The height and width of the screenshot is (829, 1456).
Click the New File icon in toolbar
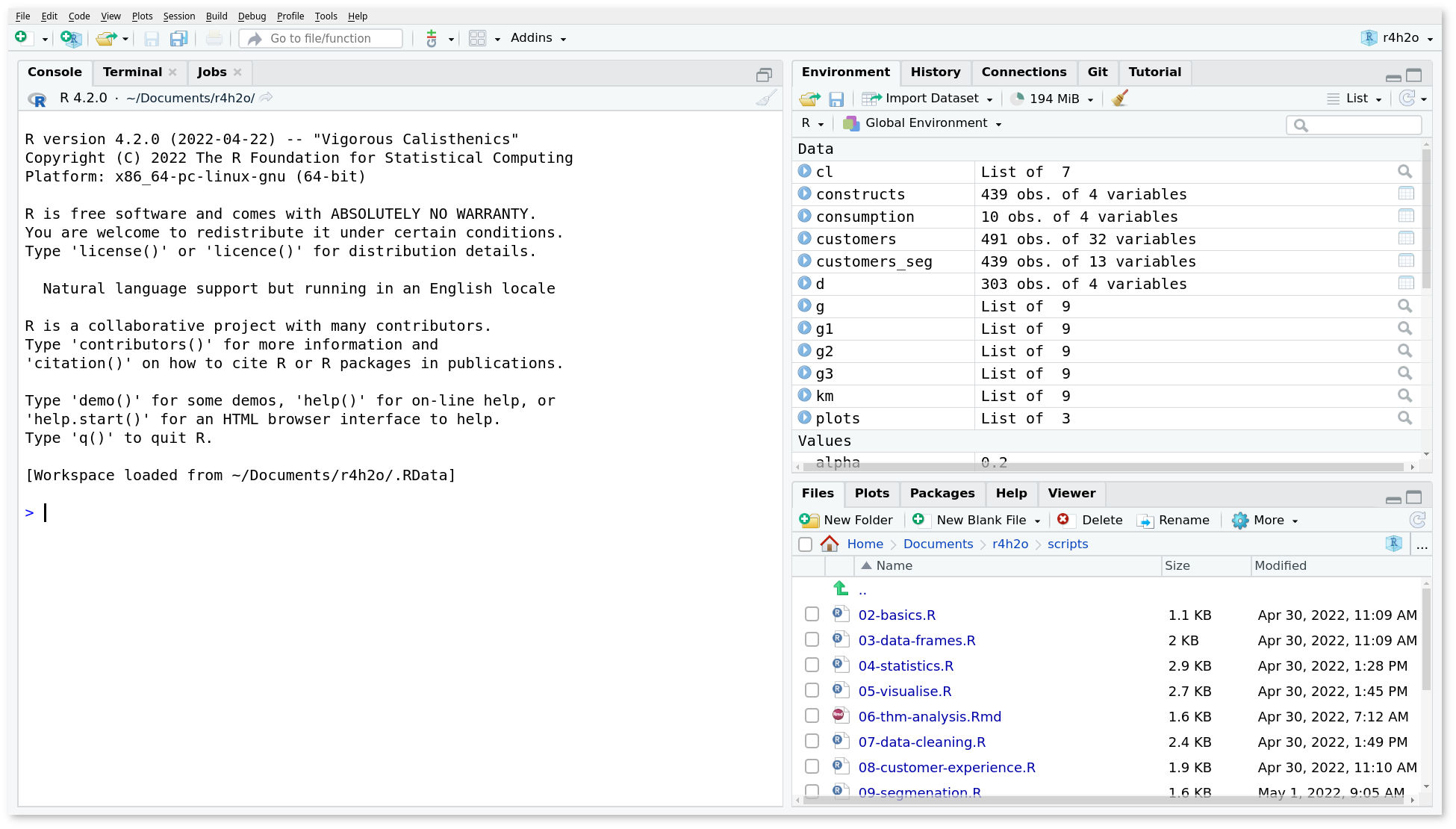point(22,37)
